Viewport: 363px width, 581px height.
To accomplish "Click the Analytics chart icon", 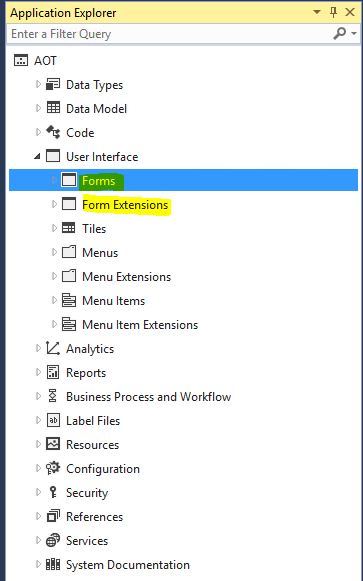I will coord(53,349).
